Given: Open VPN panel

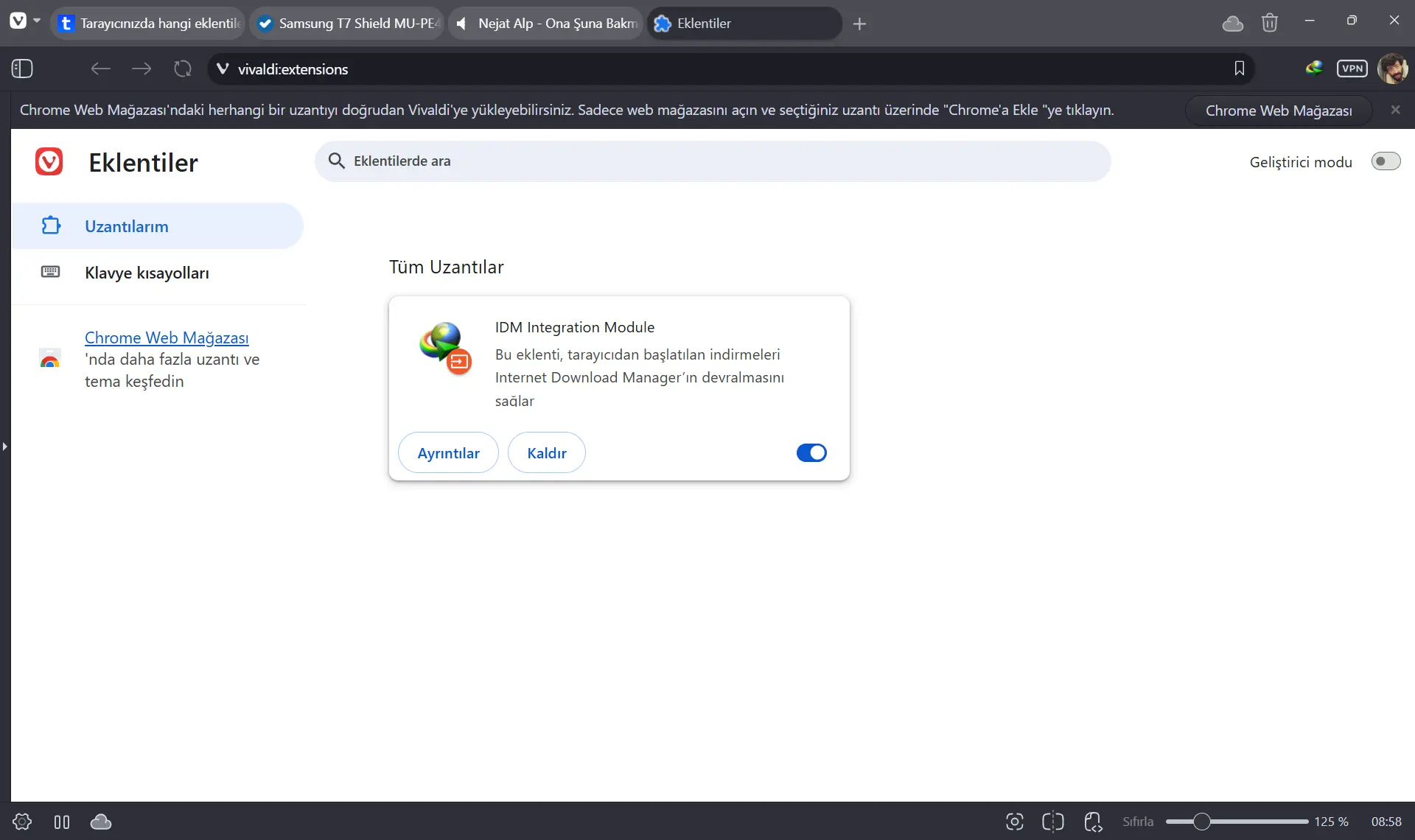Looking at the screenshot, I should click(x=1352, y=69).
